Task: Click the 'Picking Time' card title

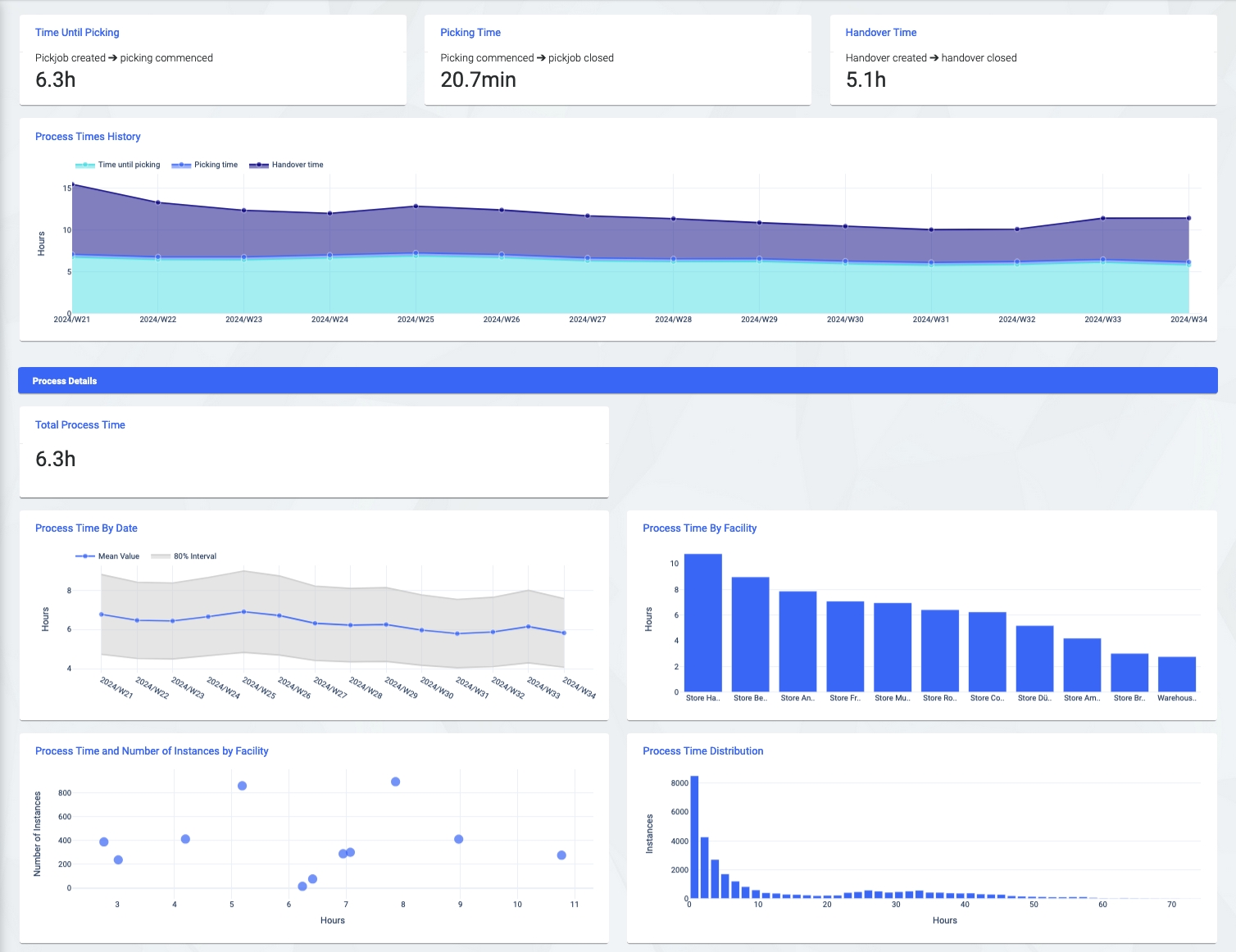Action: click(x=470, y=33)
